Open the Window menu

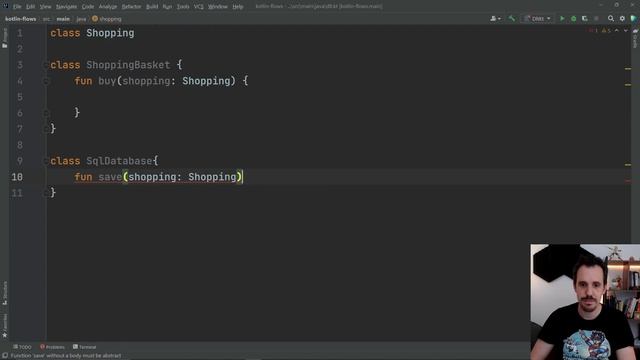[218, 7]
